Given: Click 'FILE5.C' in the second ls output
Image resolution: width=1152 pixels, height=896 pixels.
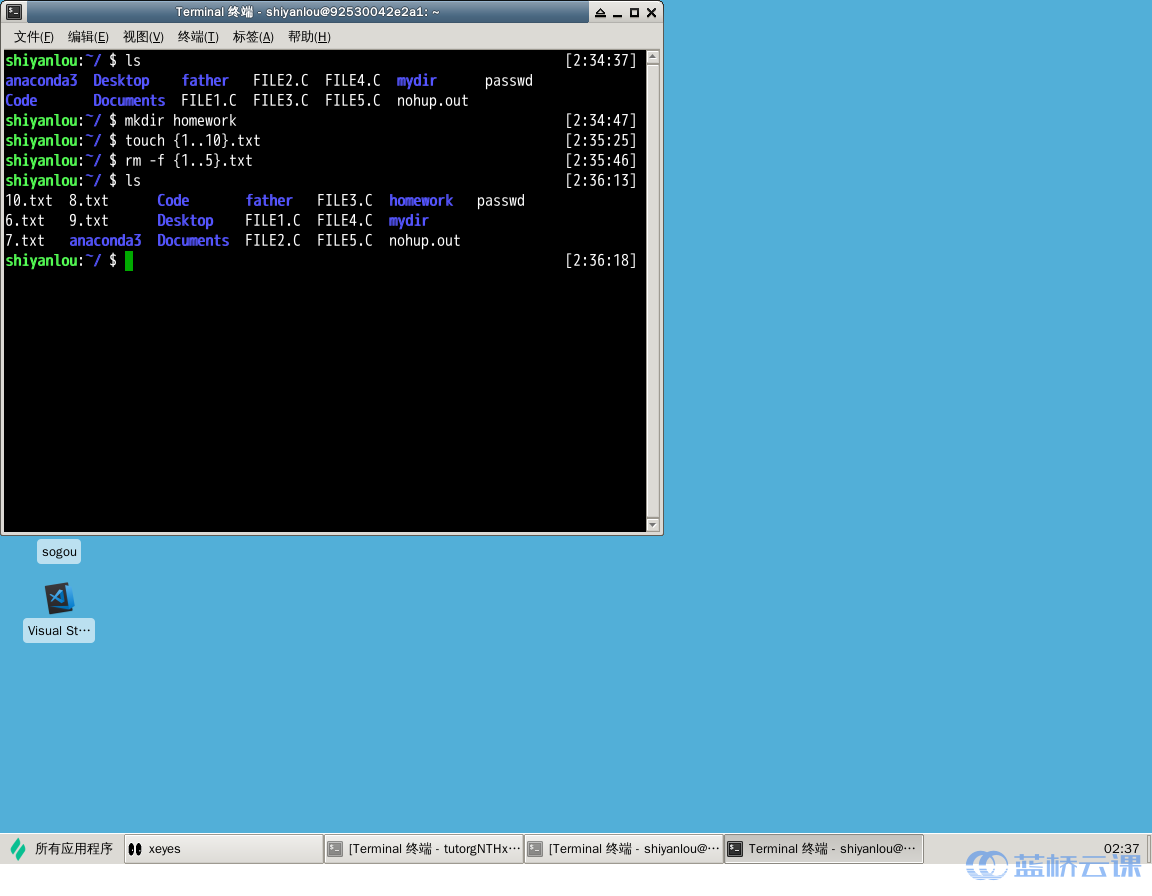Looking at the screenshot, I should pyautogui.click(x=345, y=240).
